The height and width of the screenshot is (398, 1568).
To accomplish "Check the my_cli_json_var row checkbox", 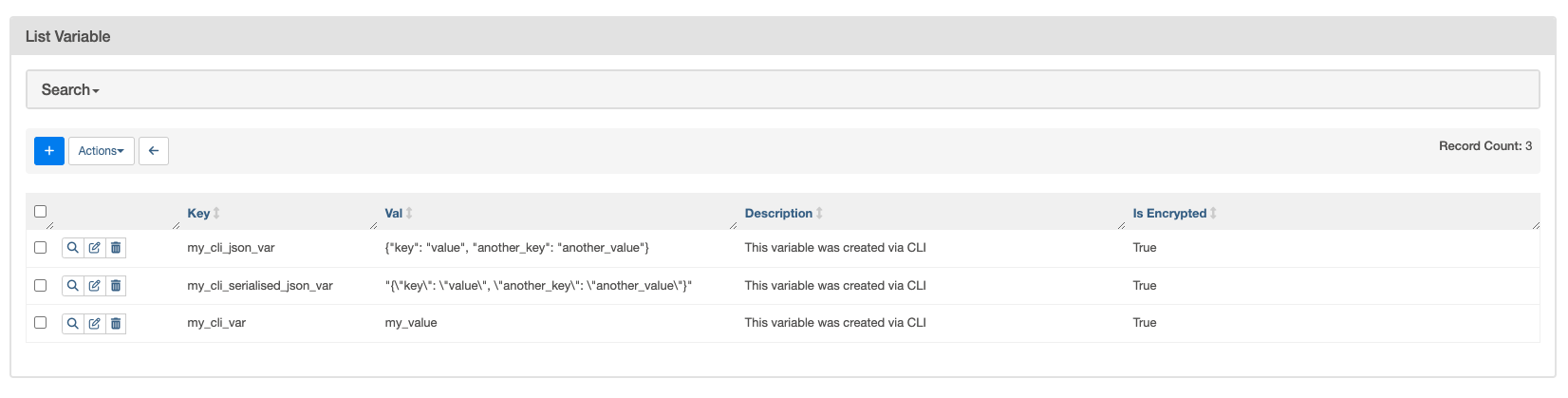I will (x=40, y=247).
